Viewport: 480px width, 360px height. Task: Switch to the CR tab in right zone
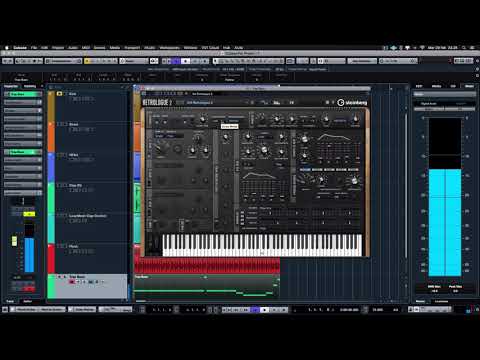(453, 86)
